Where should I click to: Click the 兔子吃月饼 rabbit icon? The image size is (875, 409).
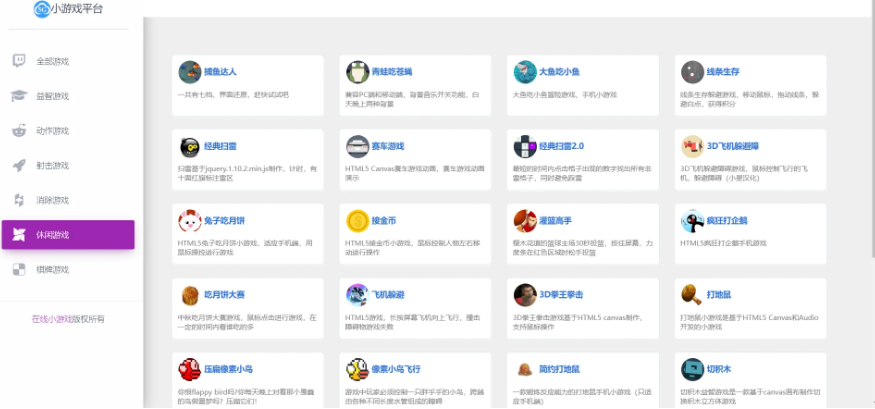pos(189,221)
